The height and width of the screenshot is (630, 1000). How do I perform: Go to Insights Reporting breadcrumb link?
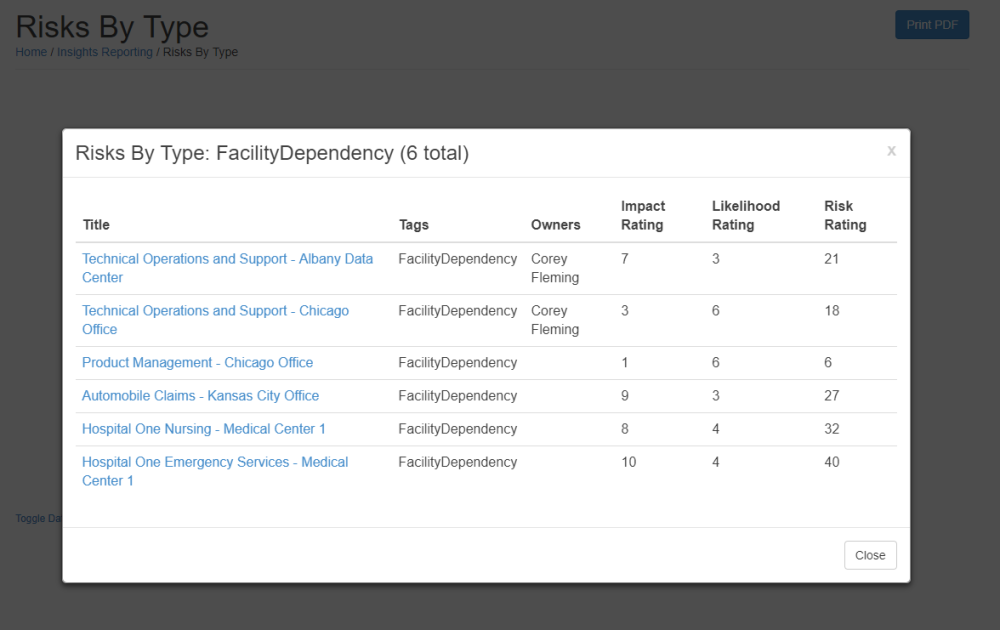click(x=105, y=52)
